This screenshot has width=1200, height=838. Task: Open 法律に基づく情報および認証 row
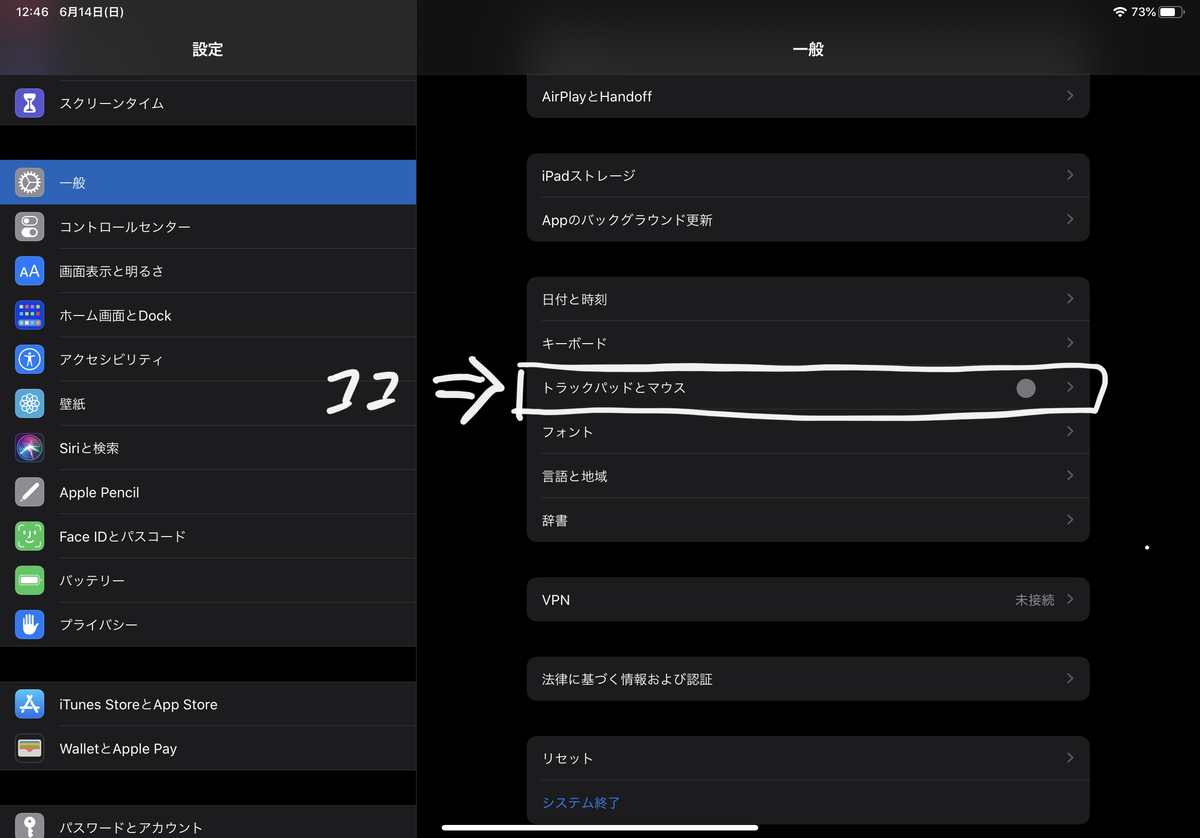[x=808, y=678]
